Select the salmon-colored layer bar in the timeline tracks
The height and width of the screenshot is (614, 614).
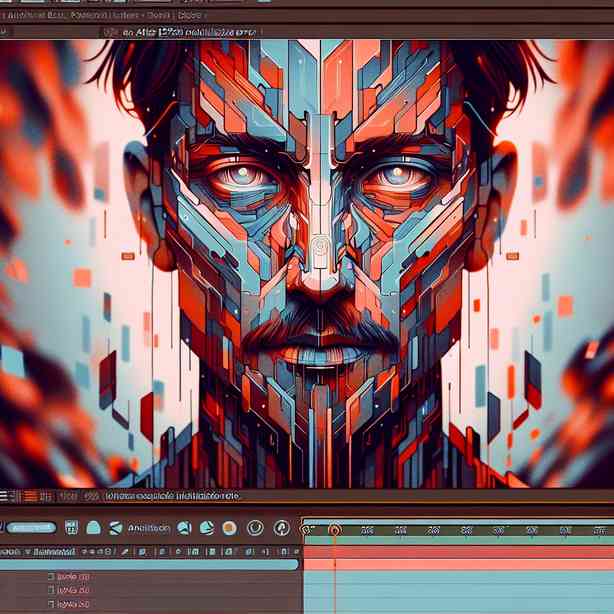click(459, 564)
